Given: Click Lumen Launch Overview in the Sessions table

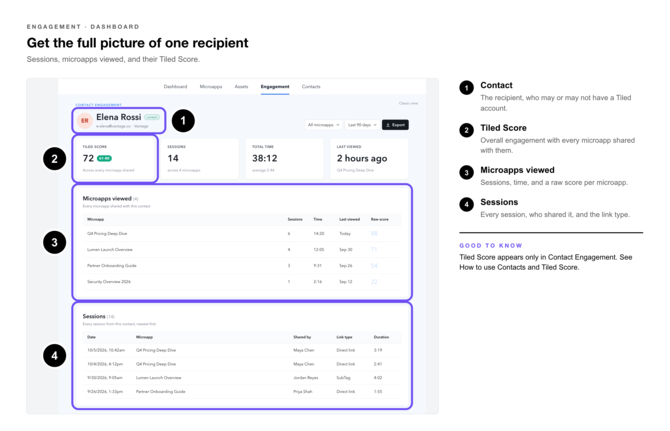Looking at the screenshot, I should pyautogui.click(x=159, y=378).
